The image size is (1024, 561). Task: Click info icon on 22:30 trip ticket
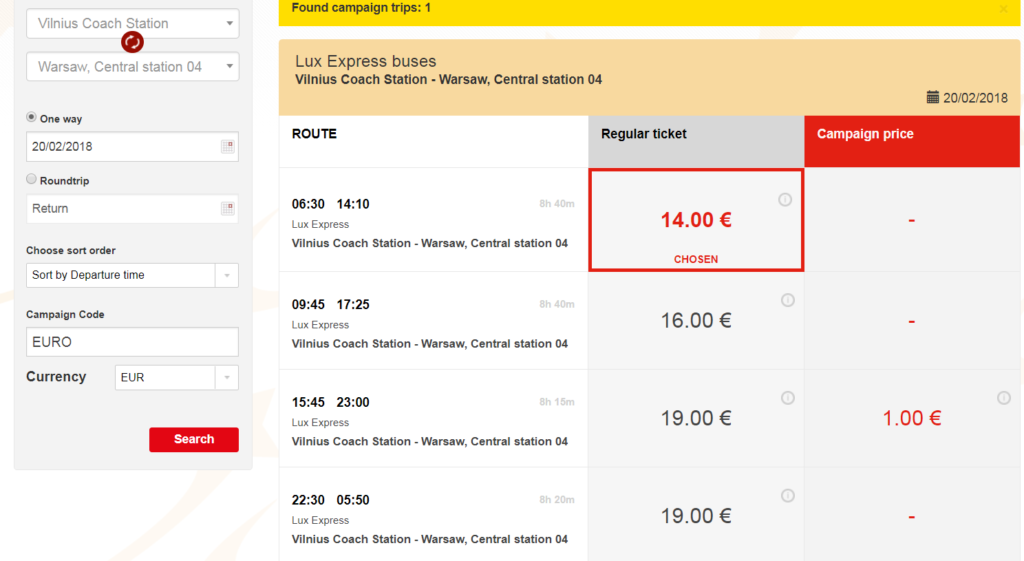point(788,495)
